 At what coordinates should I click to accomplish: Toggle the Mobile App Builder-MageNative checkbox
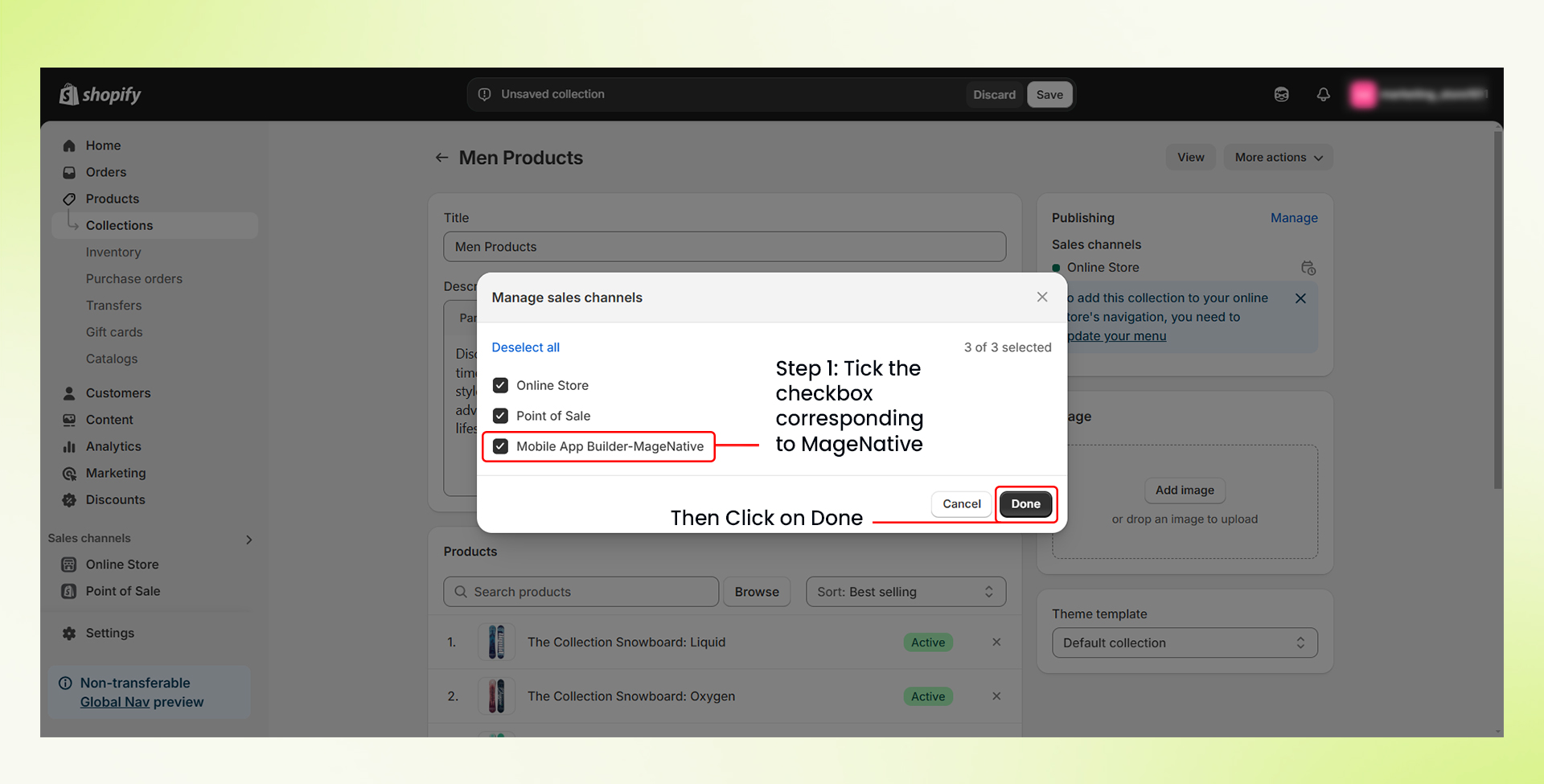(x=500, y=446)
